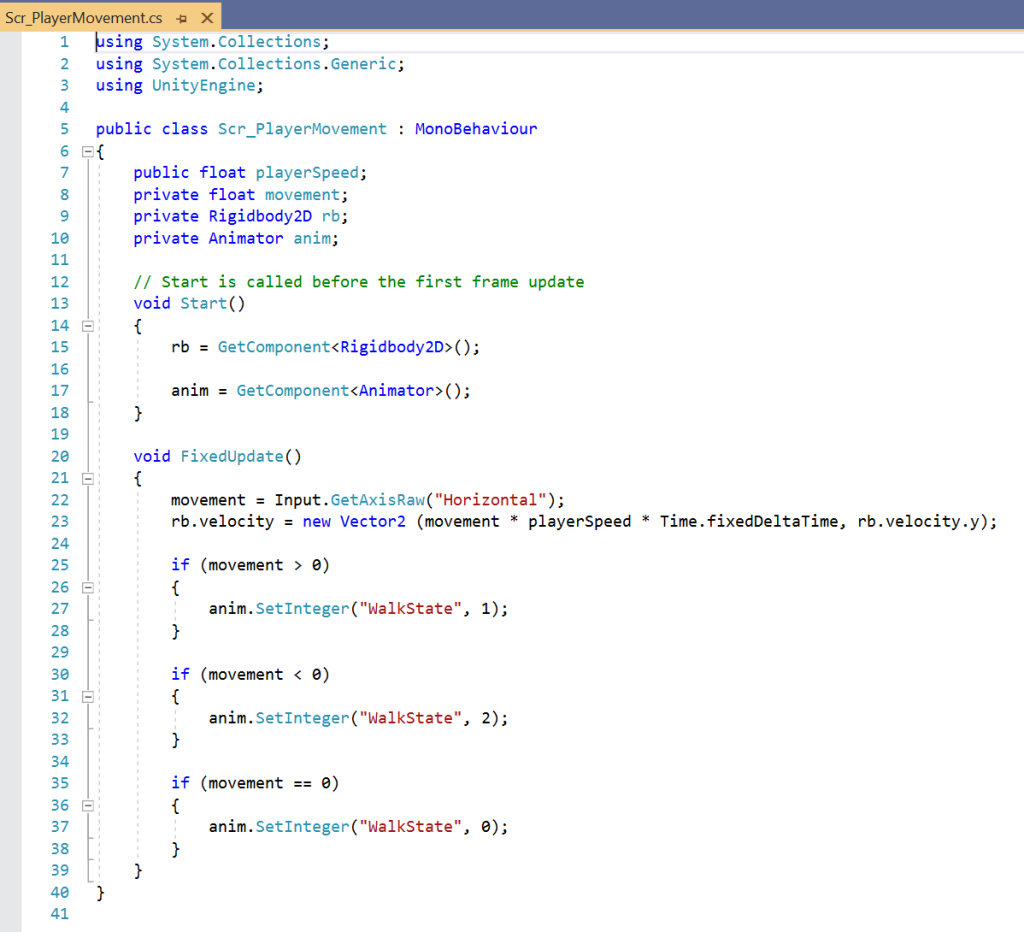Place cursor on empty line 41
The height and width of the screenshot is (932, 1024).
click(x=300, y=914)
